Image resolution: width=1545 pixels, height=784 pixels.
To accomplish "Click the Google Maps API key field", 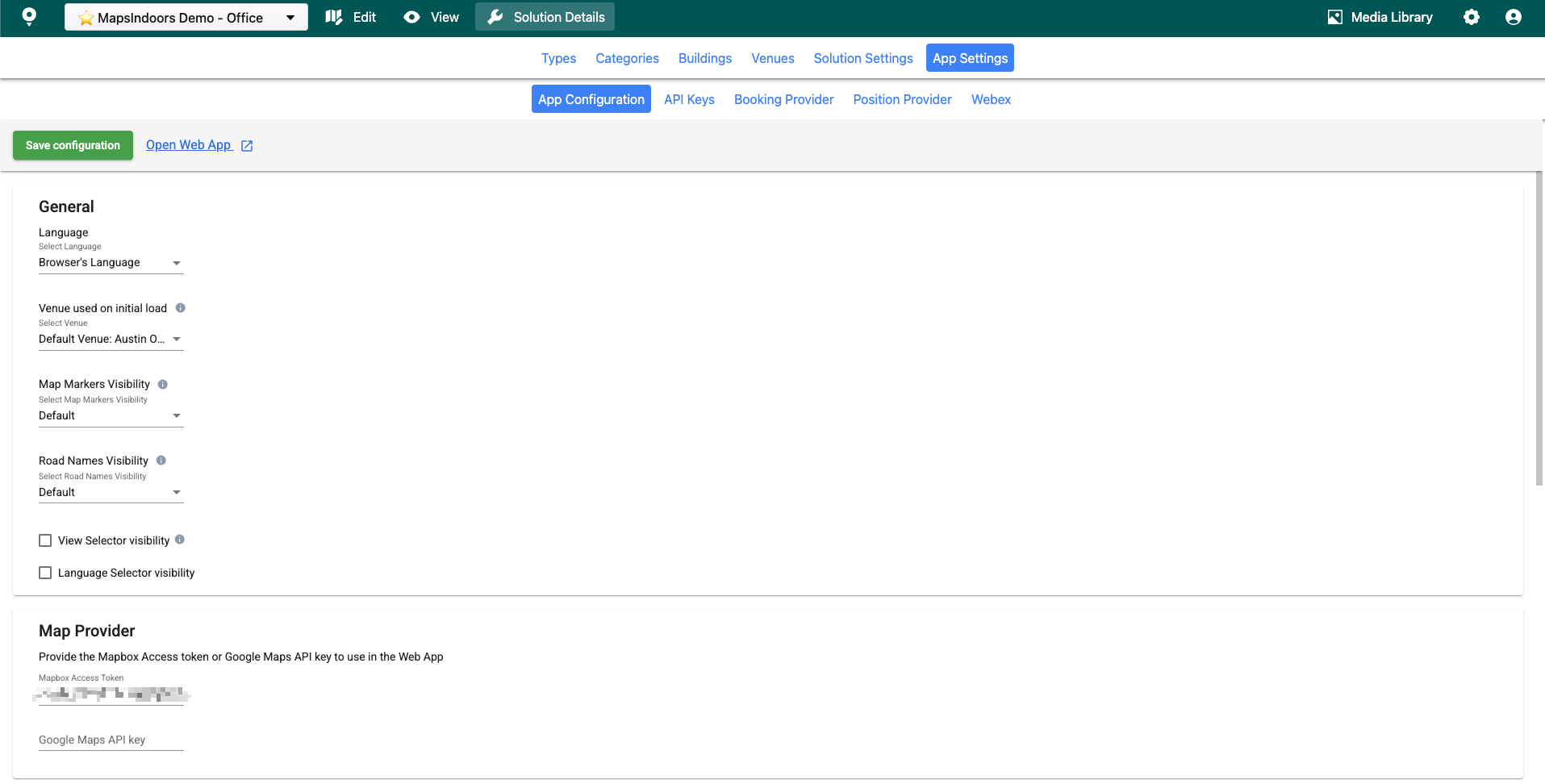I will pos(111,740).
